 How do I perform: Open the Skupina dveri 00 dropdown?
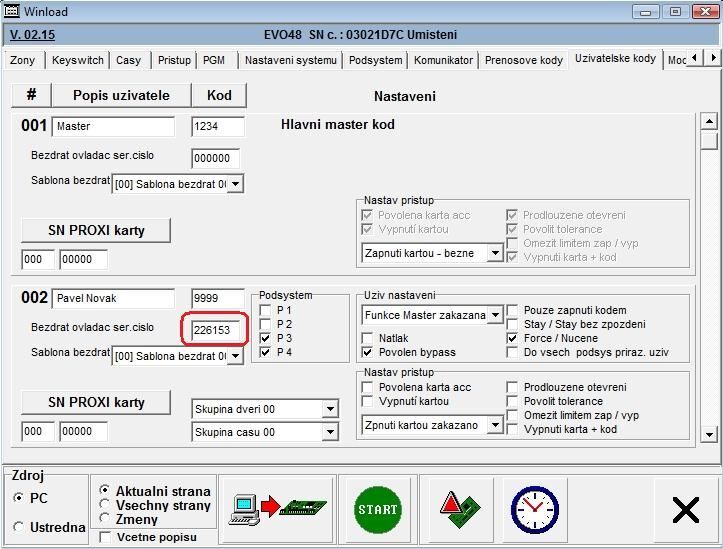pos(330,409)
